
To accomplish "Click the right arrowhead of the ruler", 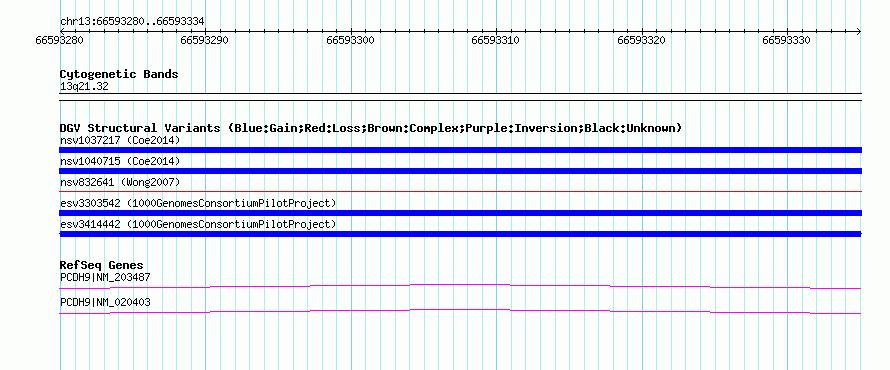I will (x=858, y=31).
